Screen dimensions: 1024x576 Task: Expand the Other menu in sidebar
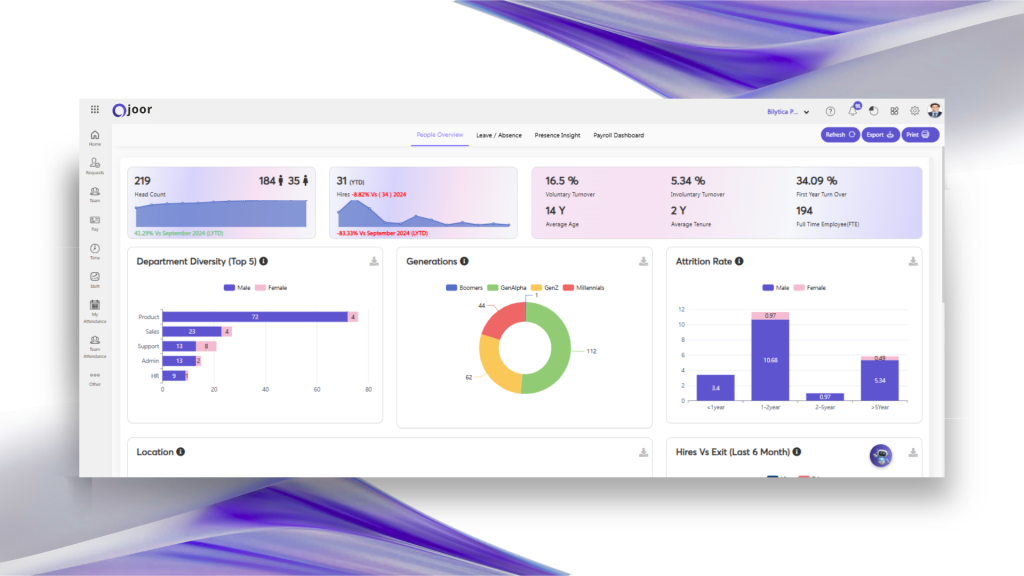tap(94, 377)
